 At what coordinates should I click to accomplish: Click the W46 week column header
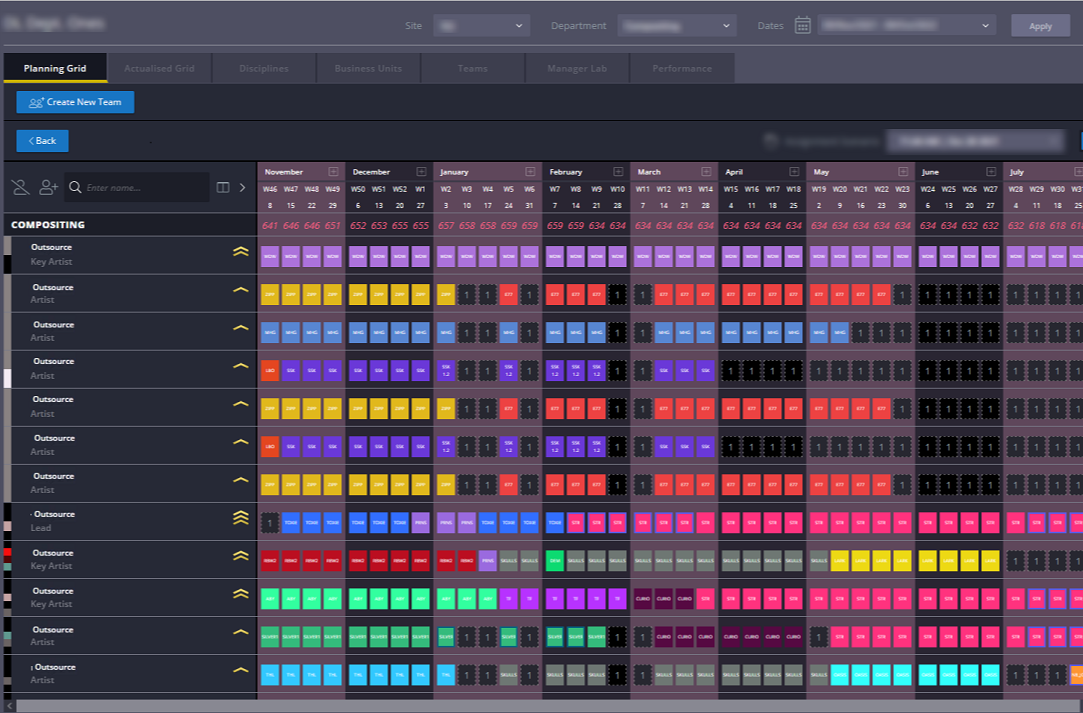(x=270, y=189)
